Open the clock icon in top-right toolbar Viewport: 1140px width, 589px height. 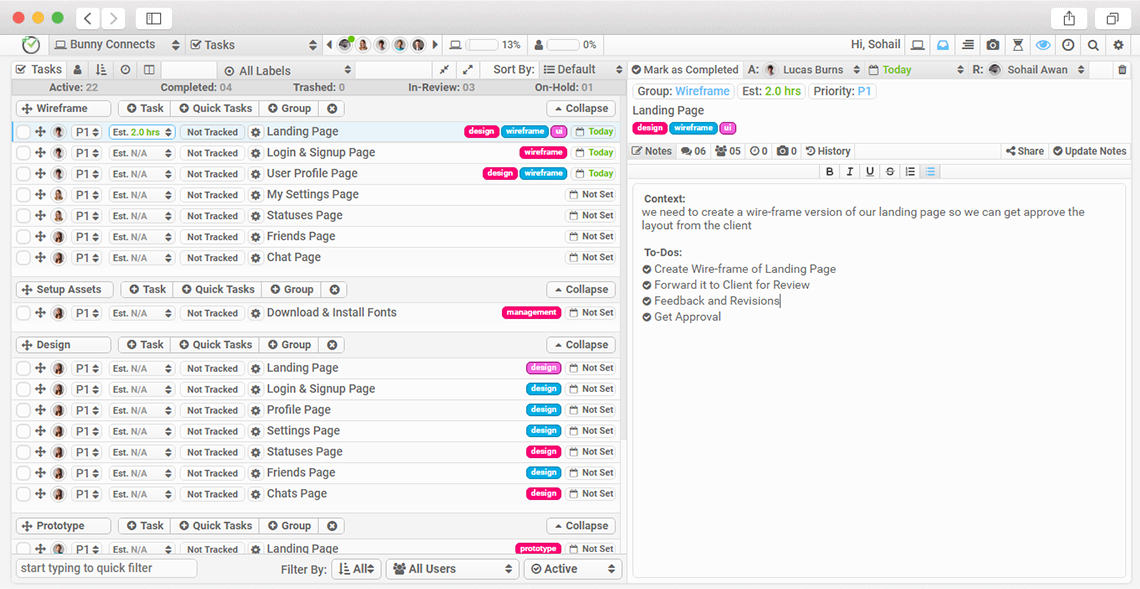point(1068,45)
